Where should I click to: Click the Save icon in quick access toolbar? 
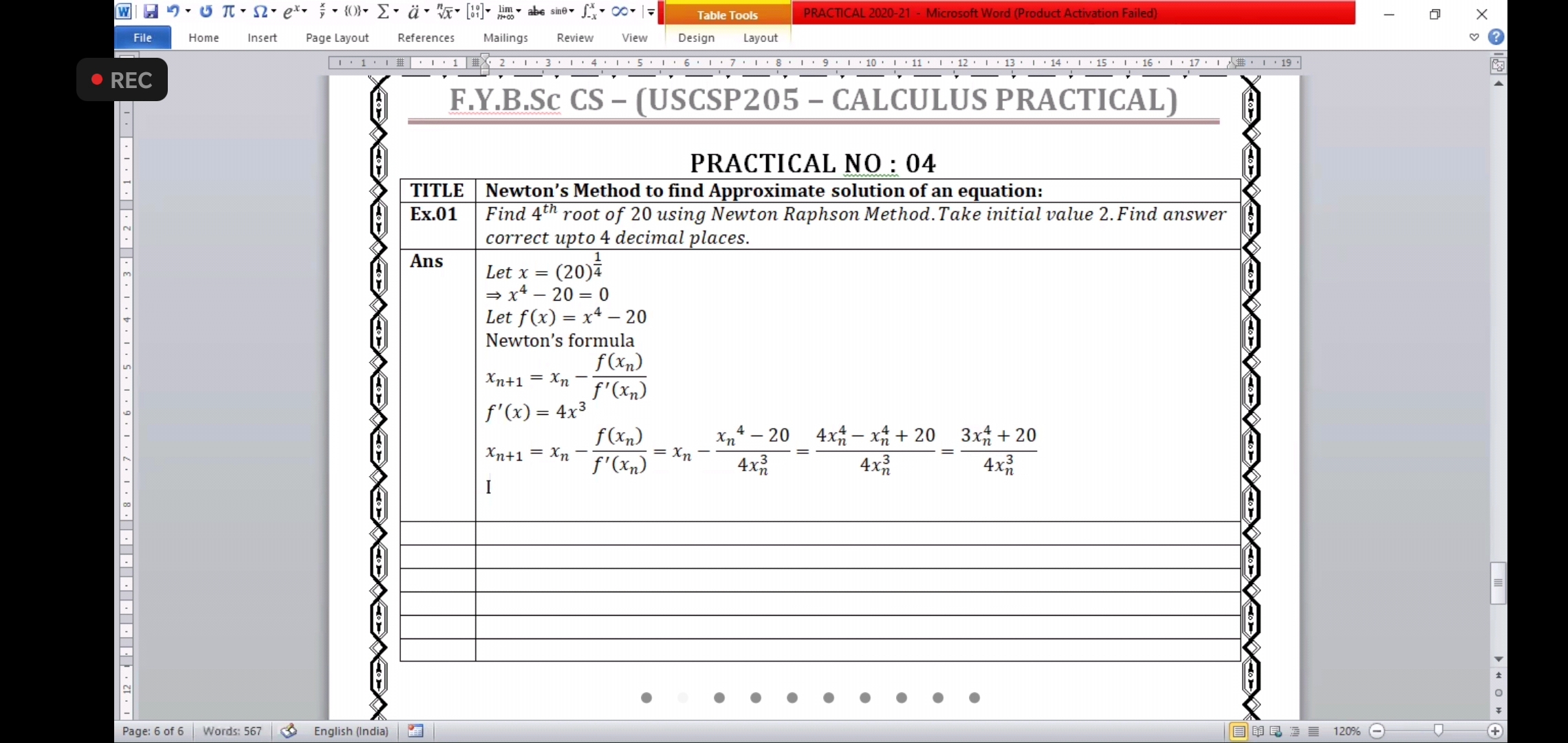click(151, 12)
